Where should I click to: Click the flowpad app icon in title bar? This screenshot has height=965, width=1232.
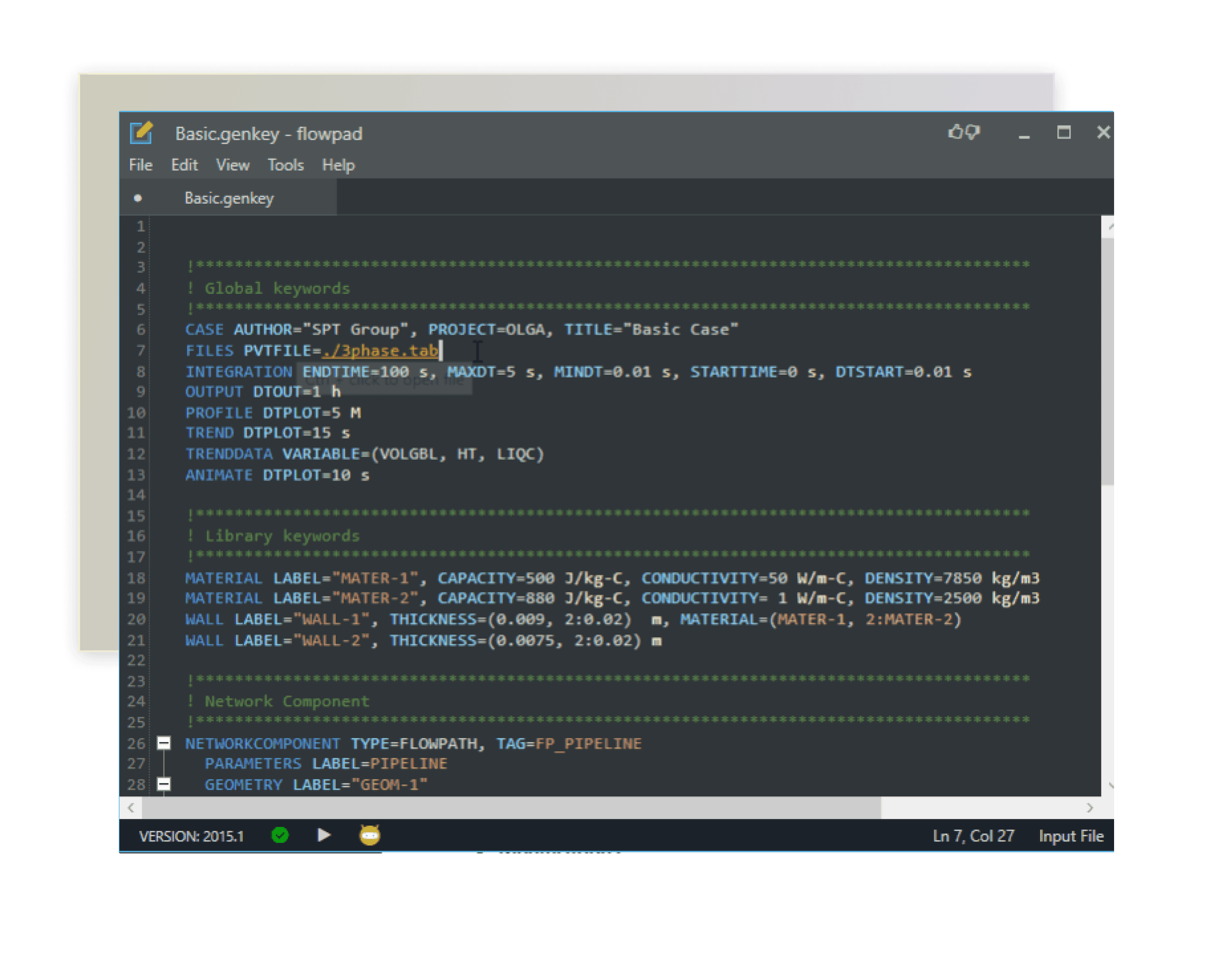click(141, 133)
